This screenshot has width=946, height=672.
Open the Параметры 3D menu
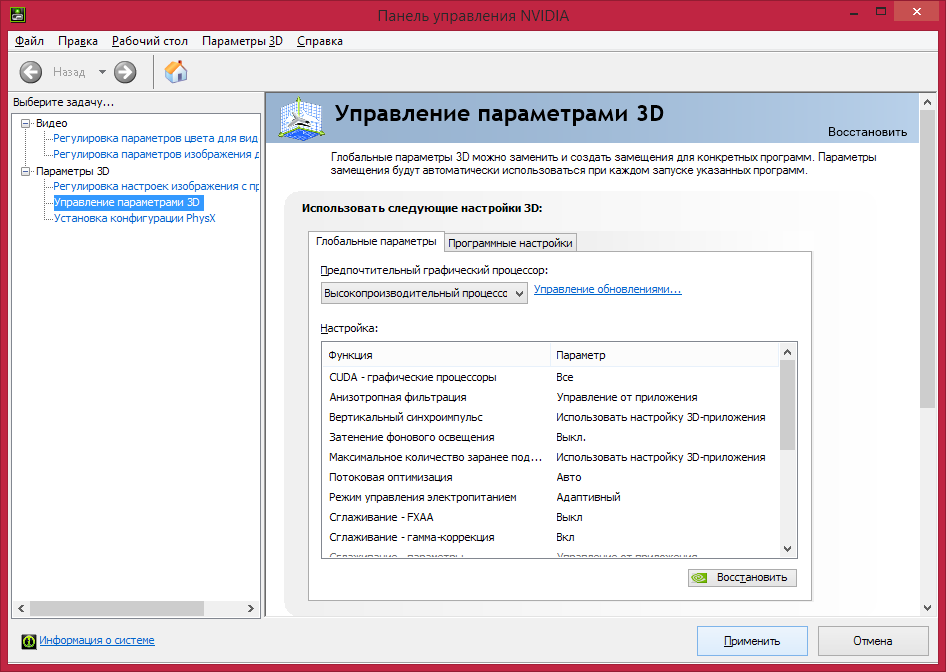(x=243, y=41)
